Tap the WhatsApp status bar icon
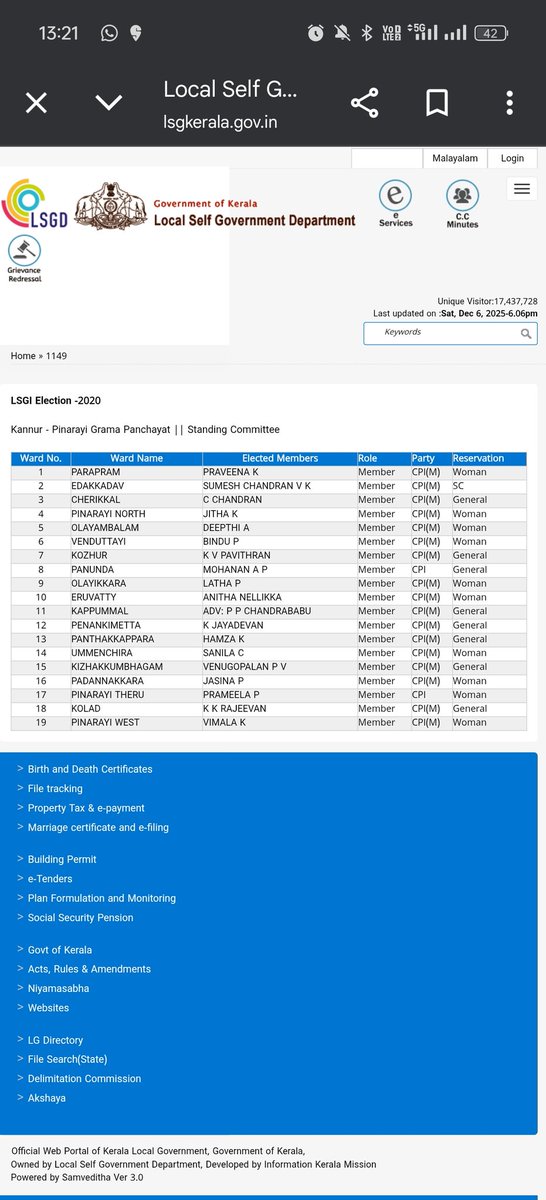Image resolution: width=546 pixels, height=1200 pixels. [109, 33]
